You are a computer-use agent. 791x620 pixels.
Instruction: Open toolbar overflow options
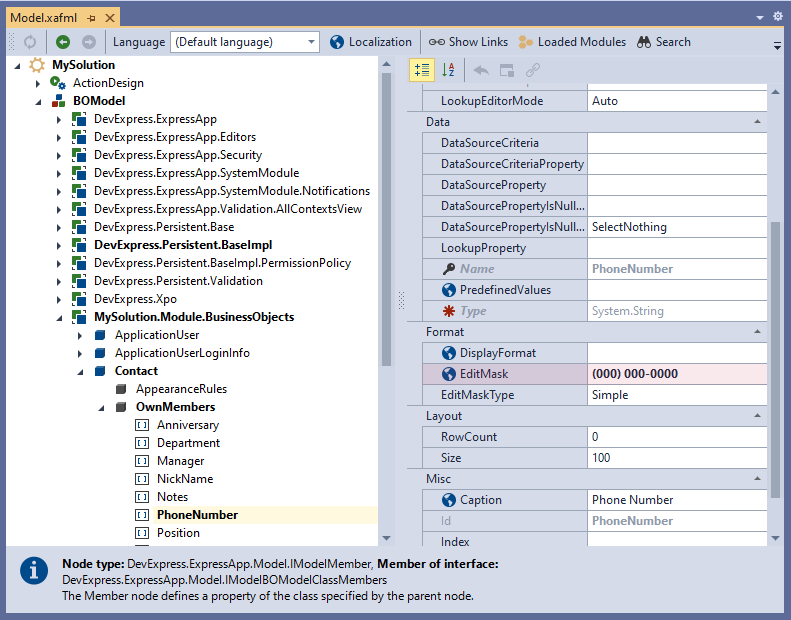tap(777, 45)
